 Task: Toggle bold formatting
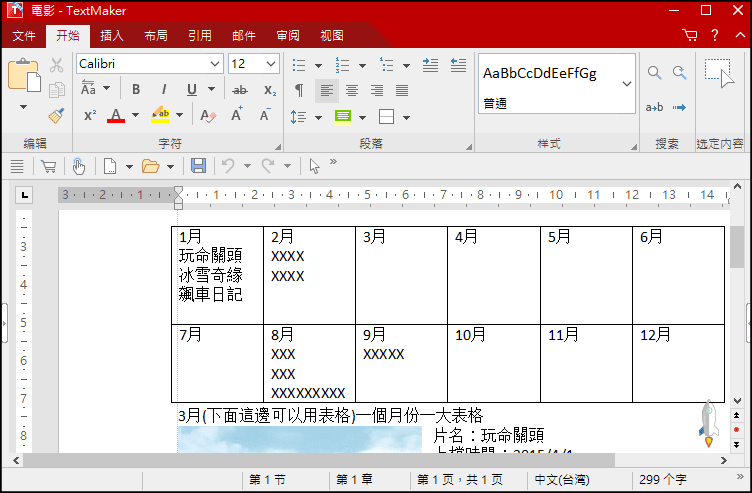[x=136, y=90]
